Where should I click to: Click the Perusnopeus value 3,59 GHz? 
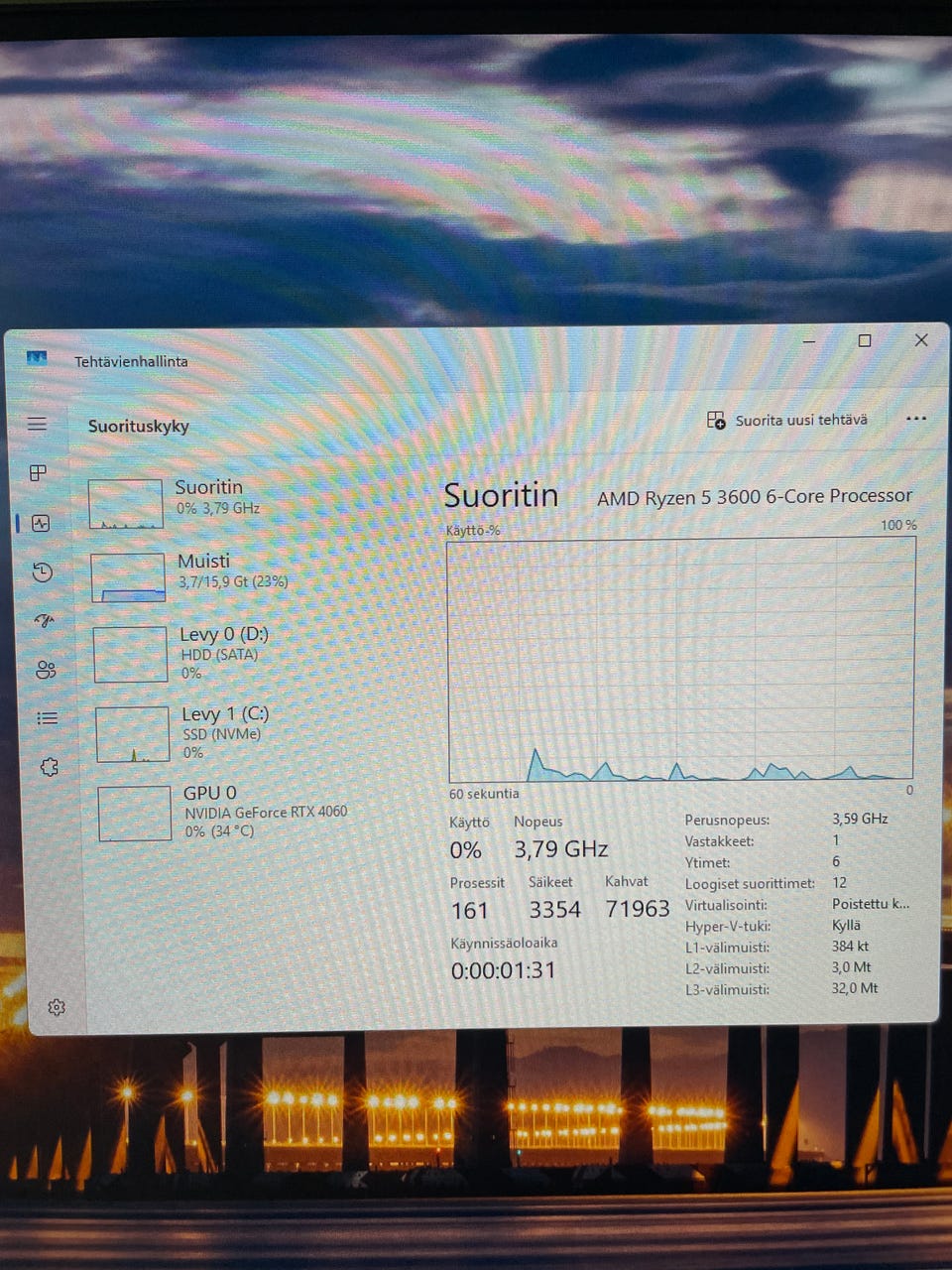coord(860,819)
